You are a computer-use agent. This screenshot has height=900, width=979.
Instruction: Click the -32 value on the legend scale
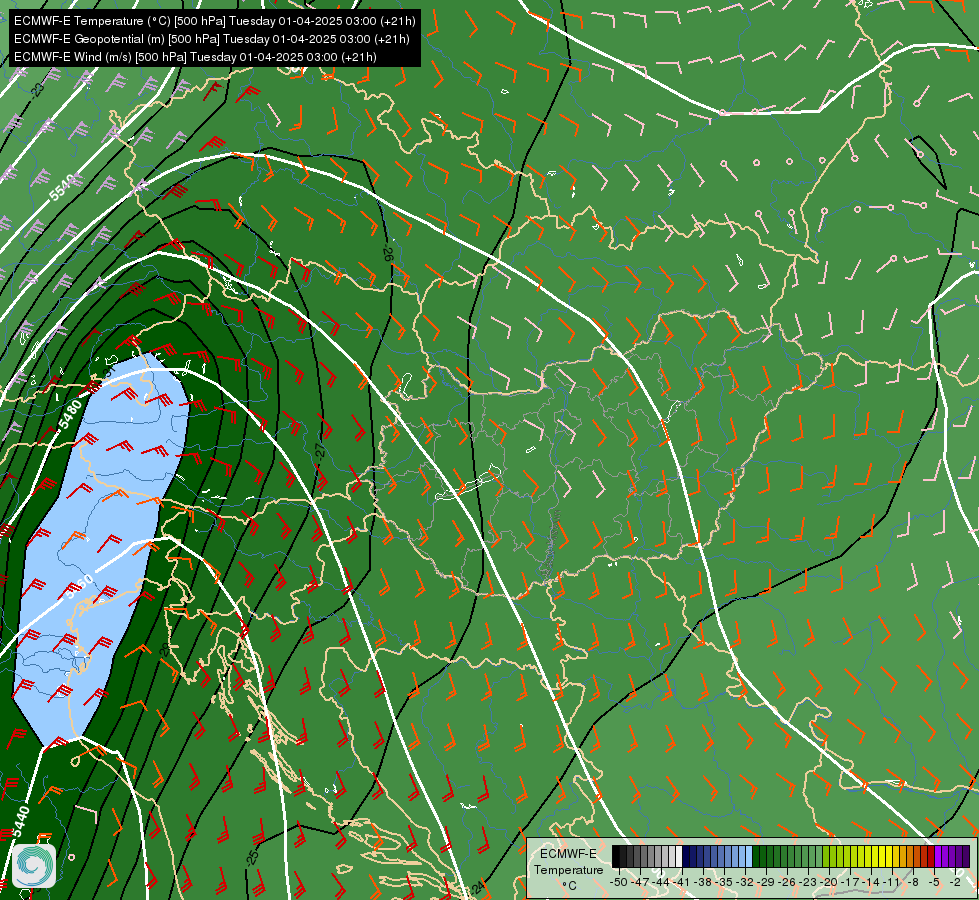click(x=745, y=883)
